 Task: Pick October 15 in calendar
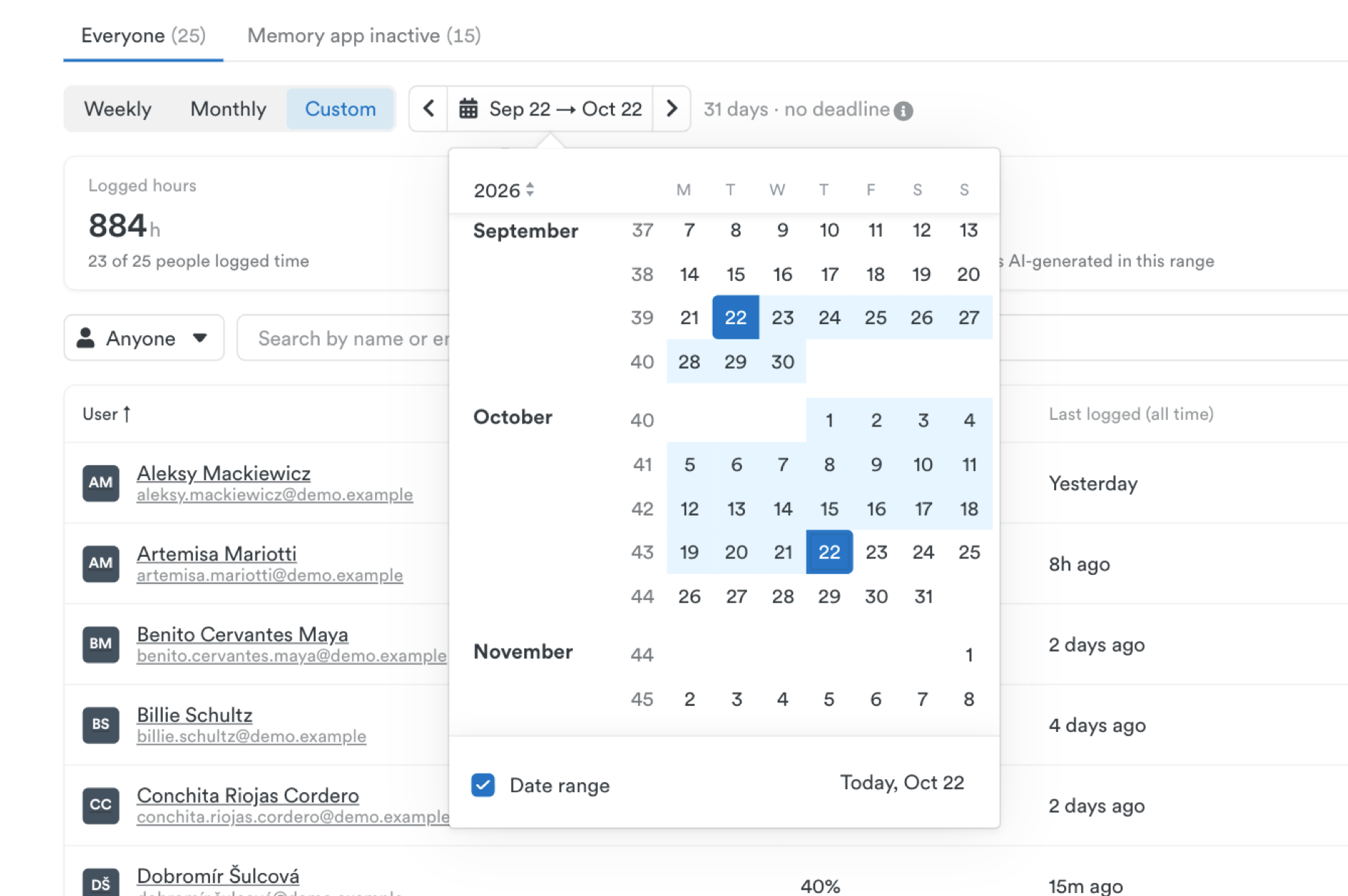(x=830, y=509)
